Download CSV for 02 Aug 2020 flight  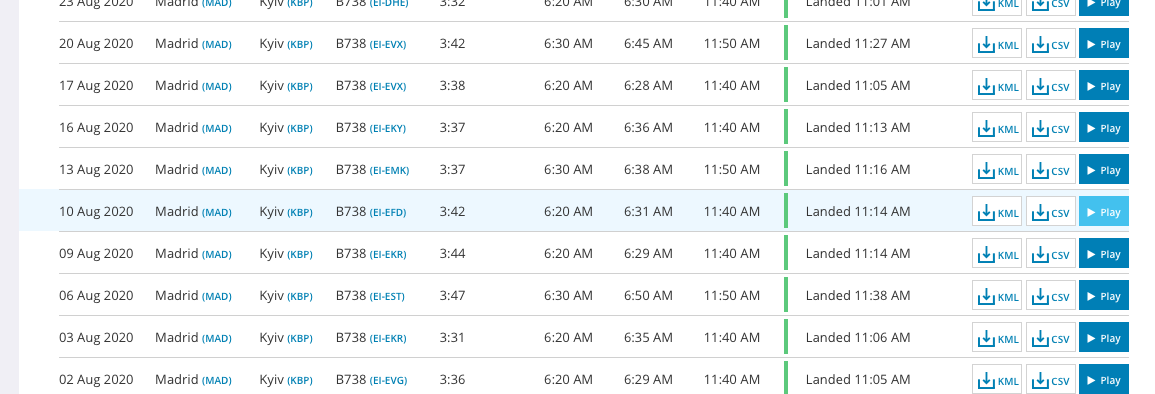click(1050, 379)
